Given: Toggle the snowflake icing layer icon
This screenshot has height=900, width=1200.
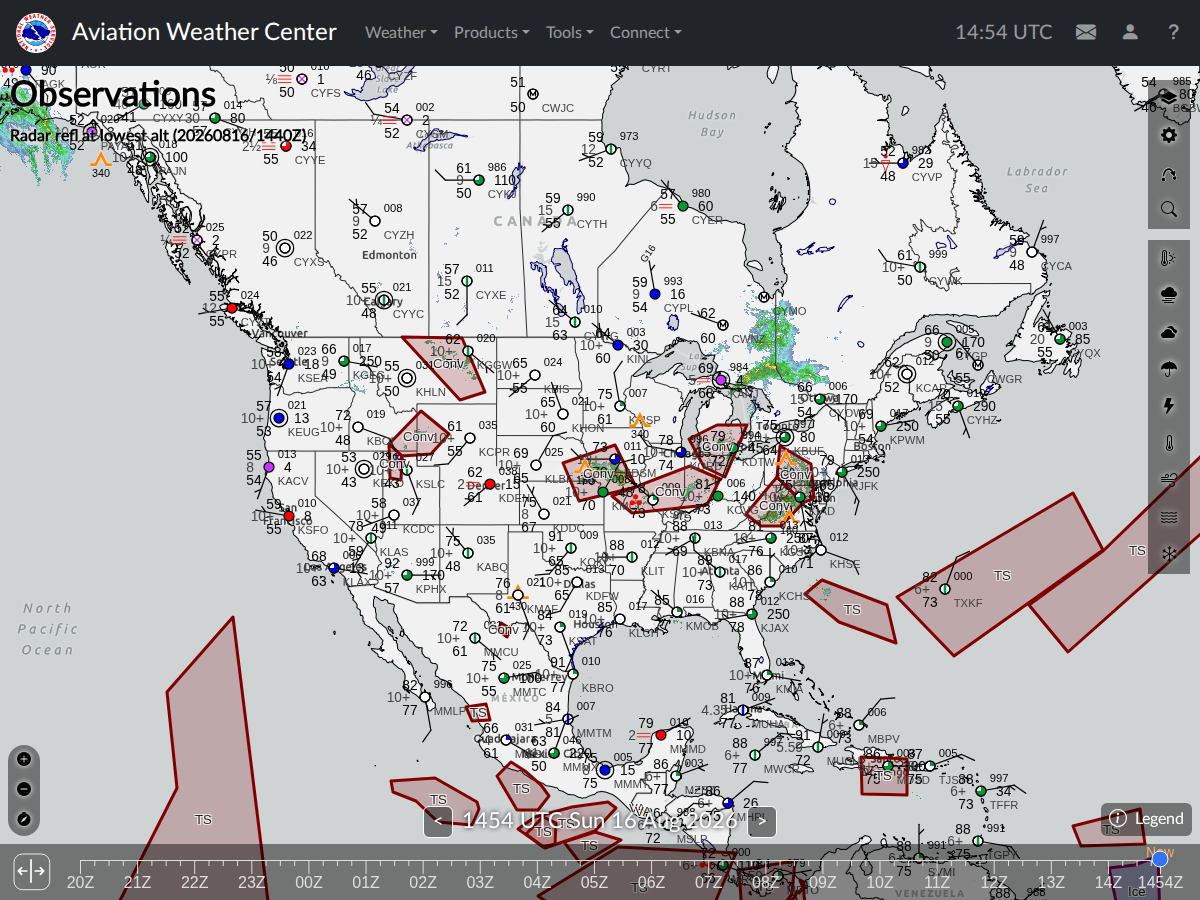Looking at the screenshot, I should [x=1169, y=553].
